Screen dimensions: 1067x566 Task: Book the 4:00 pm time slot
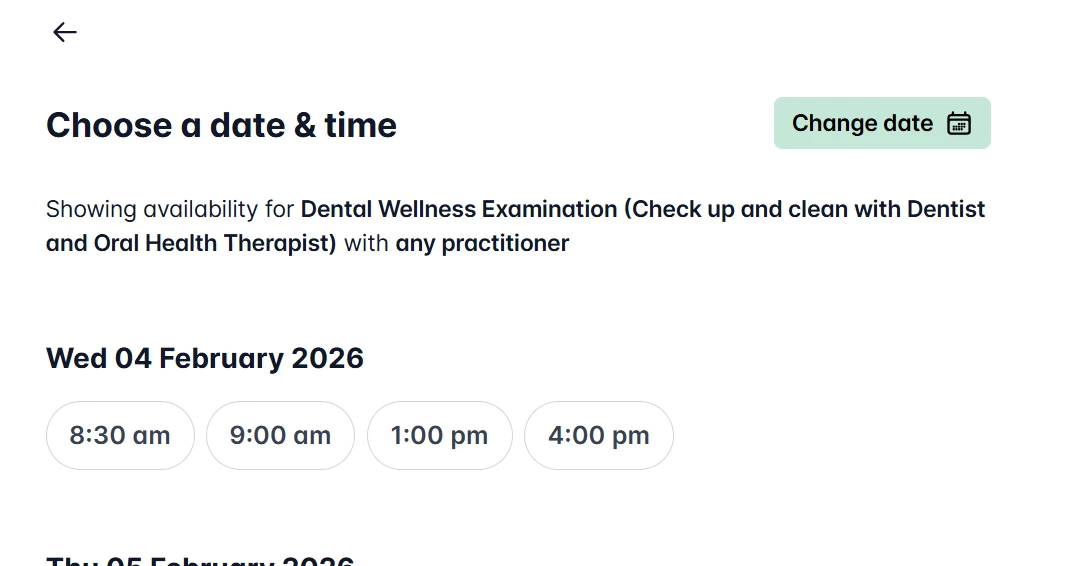(x=598, y=435)
